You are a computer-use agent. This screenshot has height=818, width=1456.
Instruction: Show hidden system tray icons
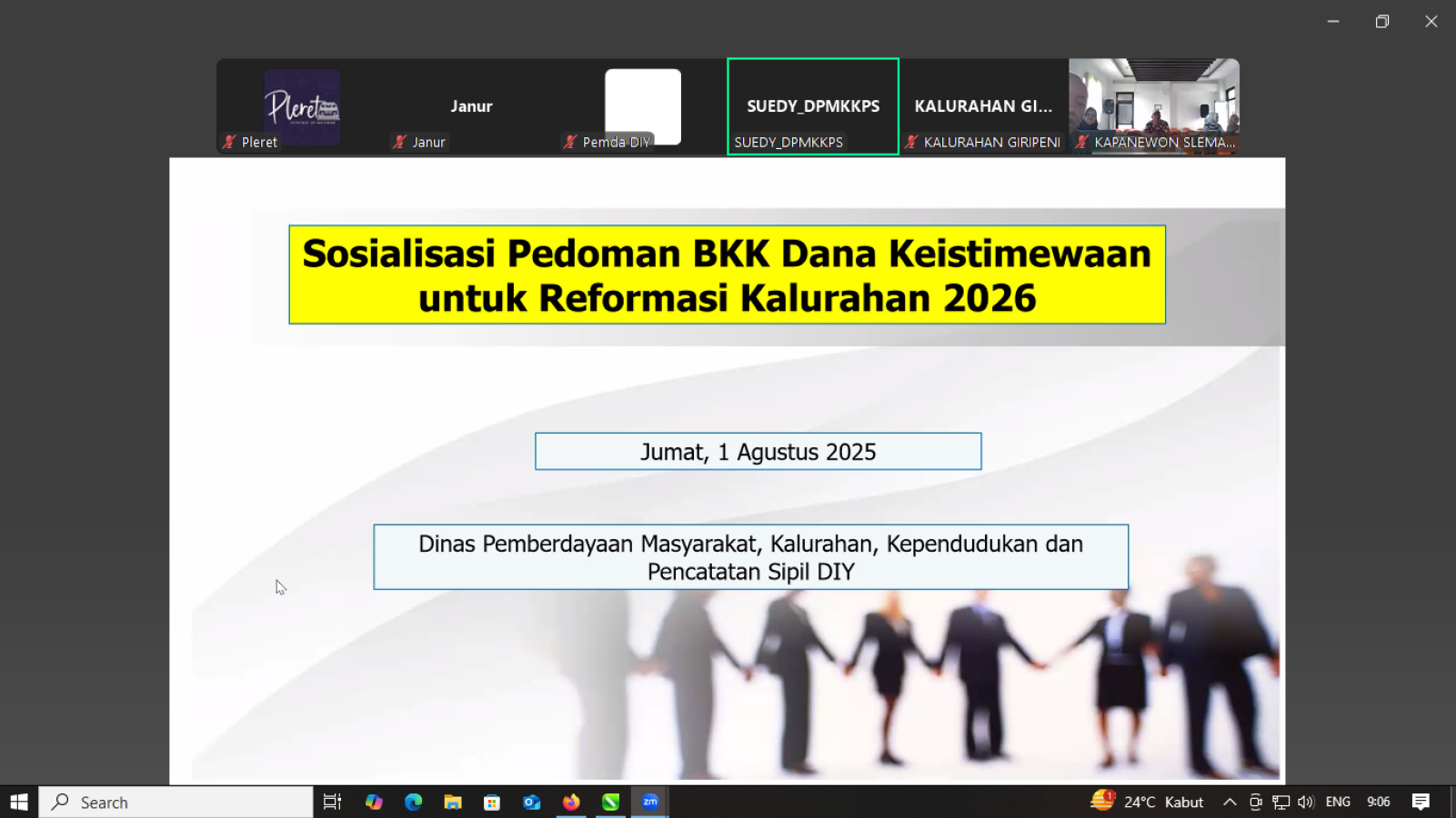point(1230,802)
